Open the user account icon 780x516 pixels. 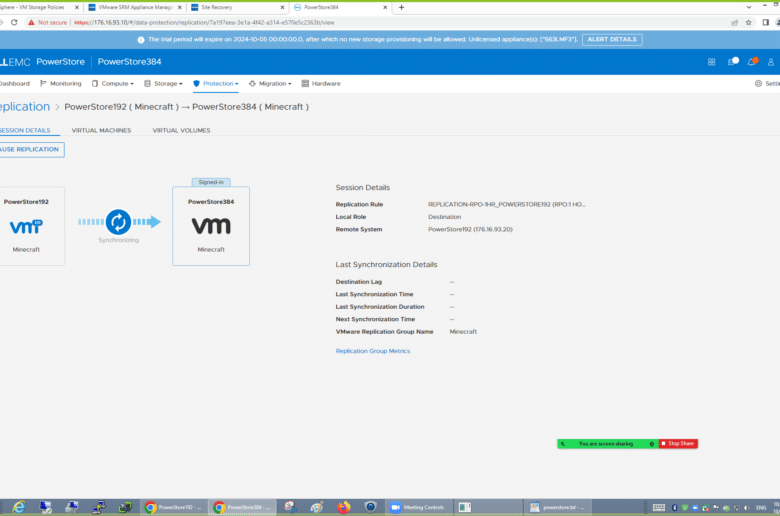tap(771, 62)
